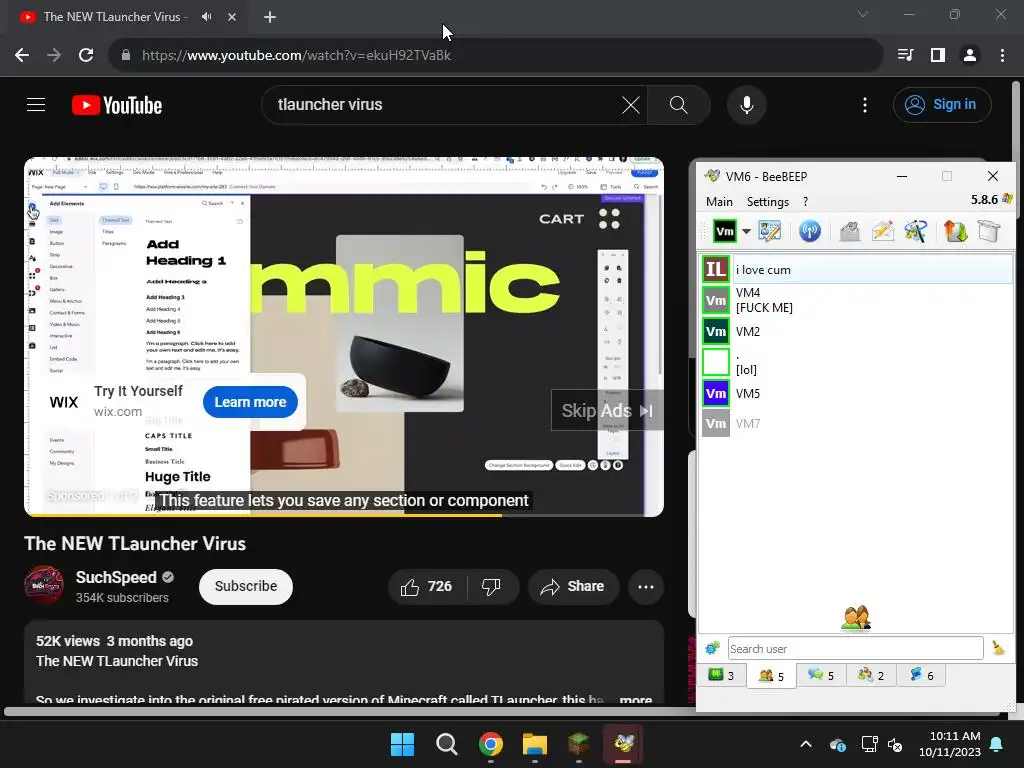Dislike the video with thumbs-down
Image resolution: width=1024 pixels, height=768 pixels.
[491, 586]
